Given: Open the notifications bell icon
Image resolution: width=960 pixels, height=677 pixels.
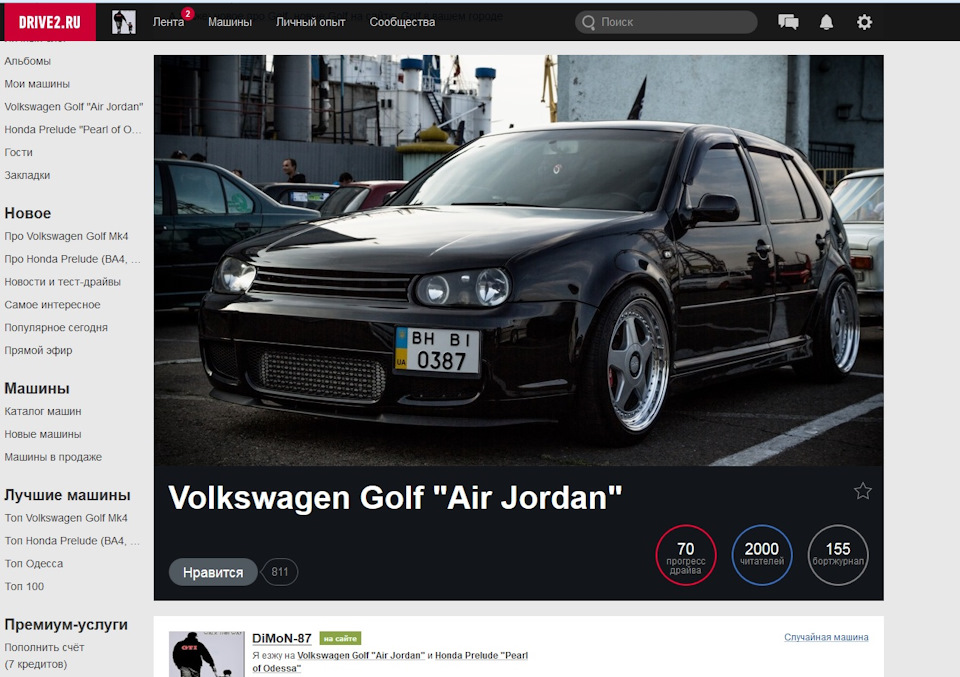Looking at the screenshot, I should click(826, 22).
